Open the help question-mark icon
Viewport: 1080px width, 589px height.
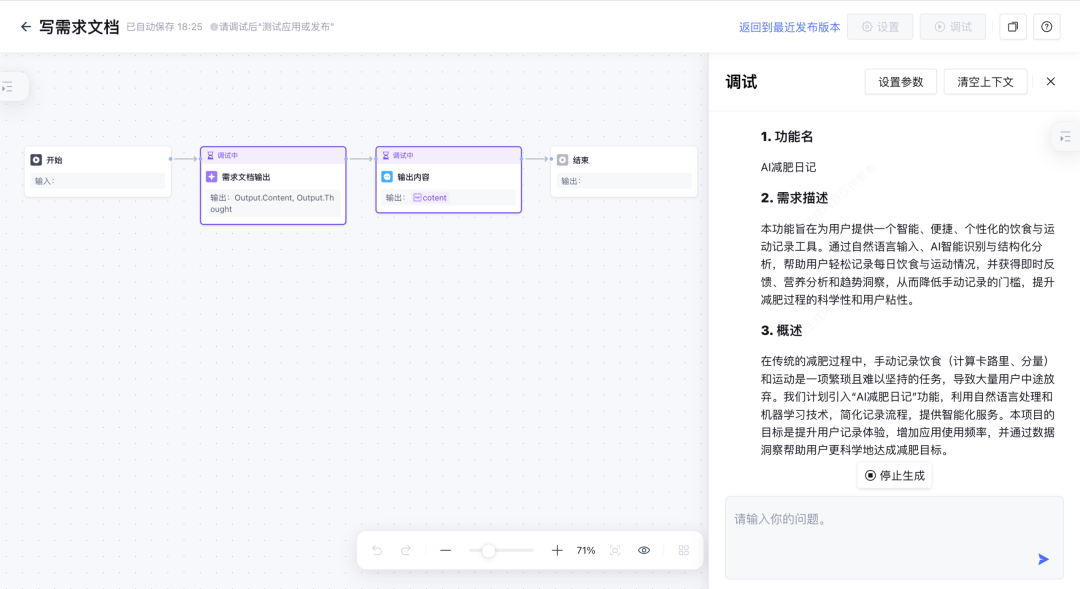click(1046, 26)
